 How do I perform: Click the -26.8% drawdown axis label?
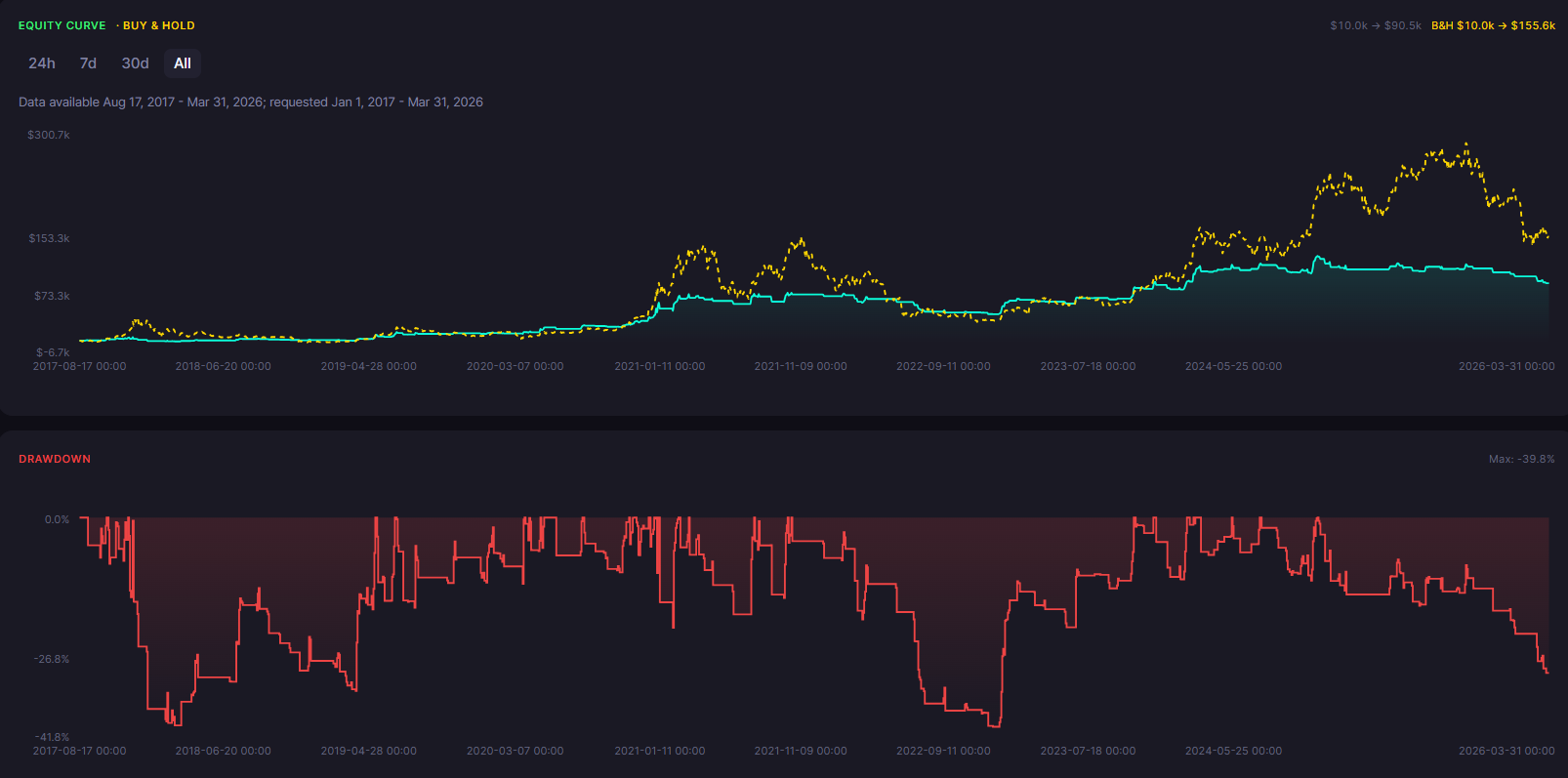(52, 659)
